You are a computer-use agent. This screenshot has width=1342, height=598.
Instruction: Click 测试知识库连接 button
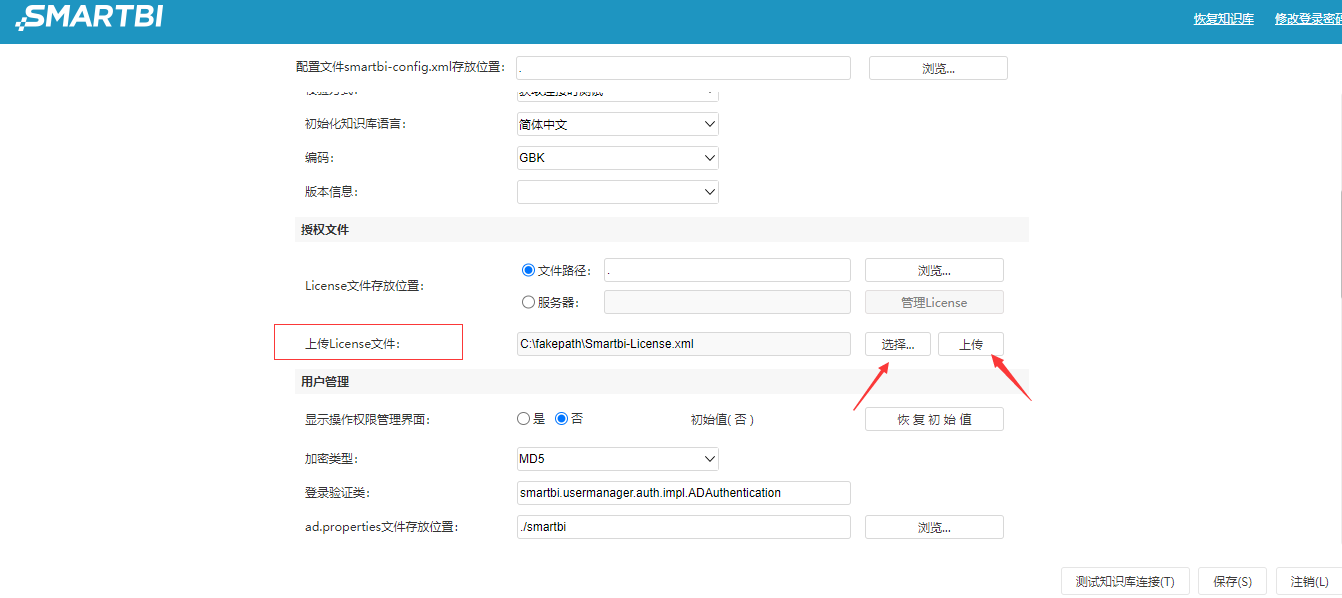tap(1124, 580)
